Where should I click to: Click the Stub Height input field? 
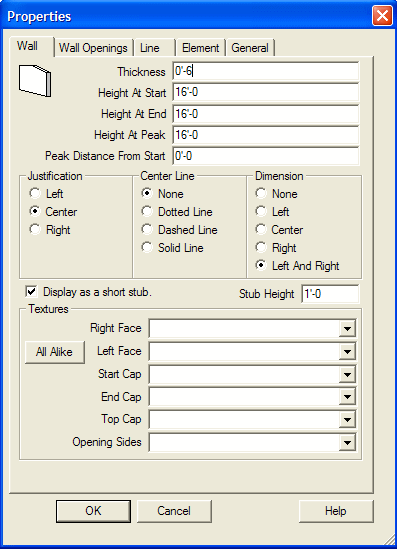pyautogui.click(x=330, y=293)
